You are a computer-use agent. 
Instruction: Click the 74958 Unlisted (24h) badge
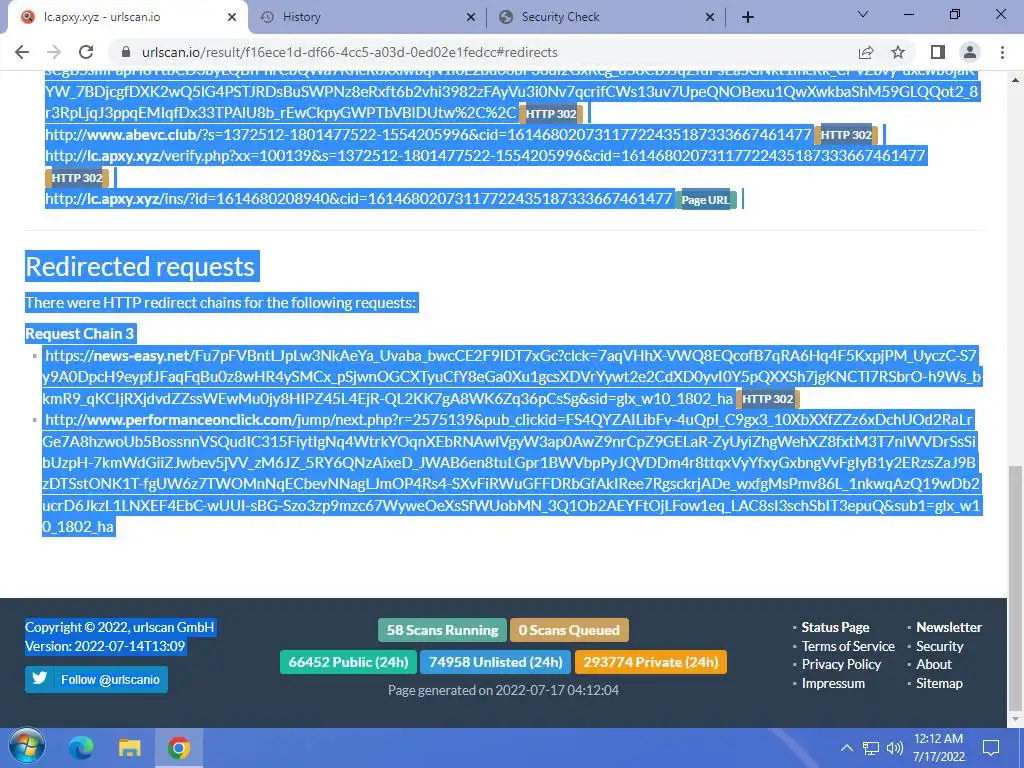click(x=496, y=662)
